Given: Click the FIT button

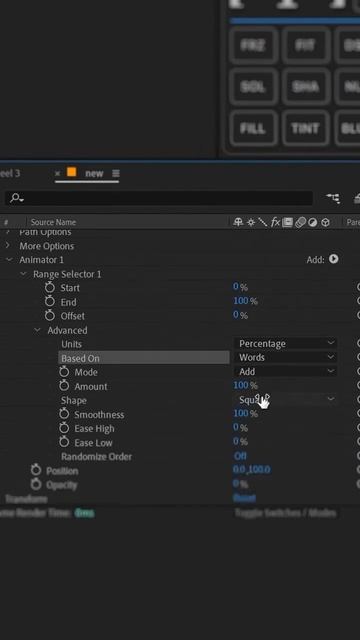Looking at the screenshot, I should (x=305, y=45).
